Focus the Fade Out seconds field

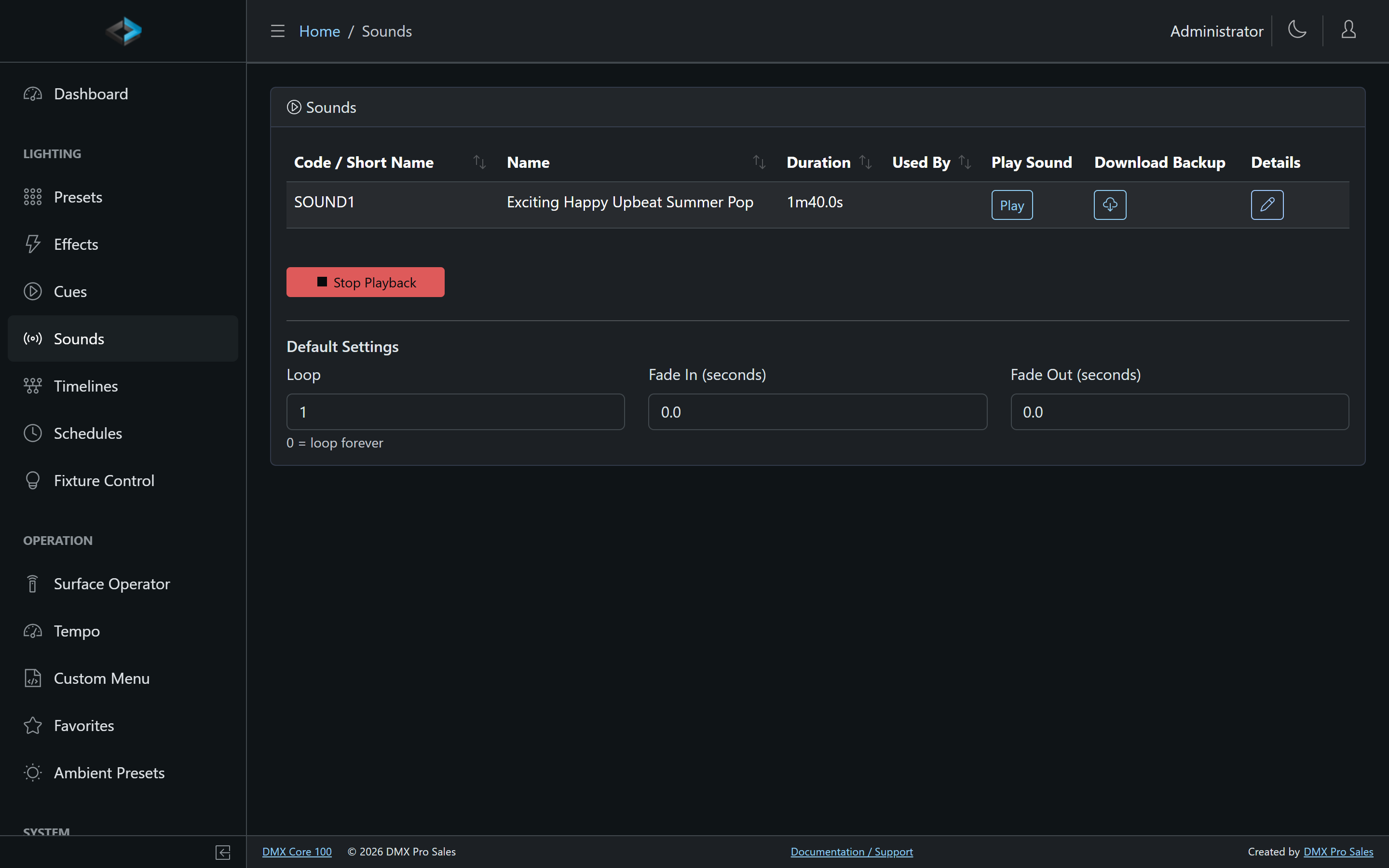click(x=1180, y=412)
